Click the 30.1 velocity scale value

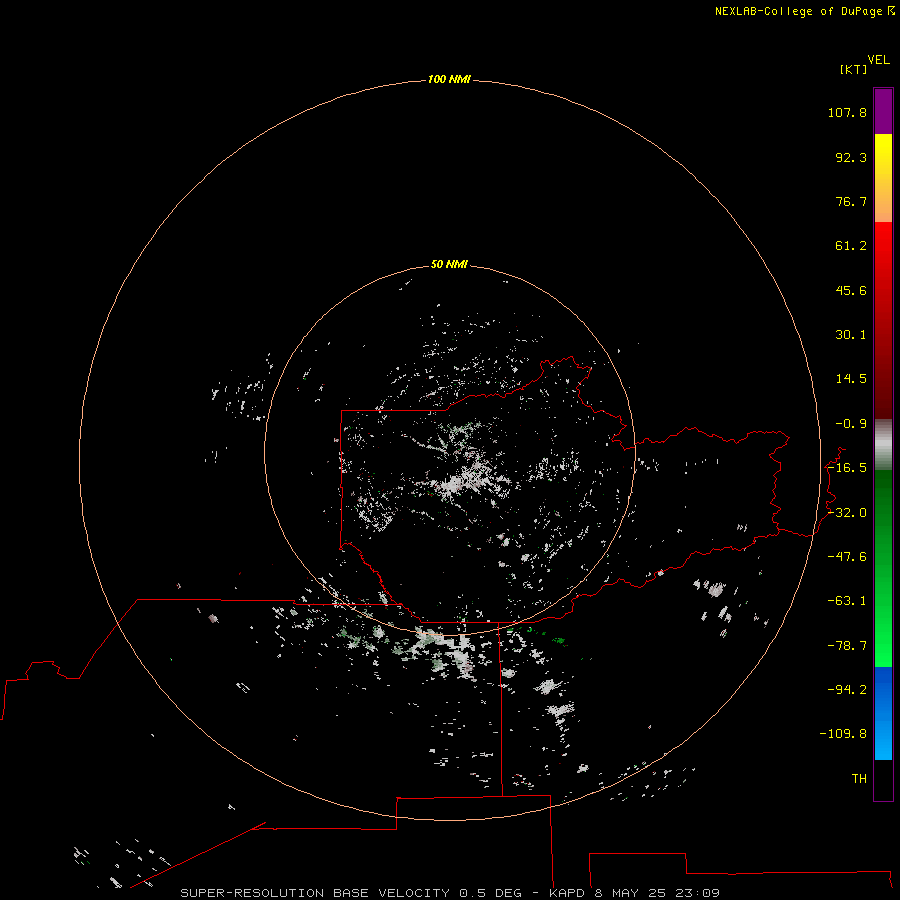tap(851, 335)
